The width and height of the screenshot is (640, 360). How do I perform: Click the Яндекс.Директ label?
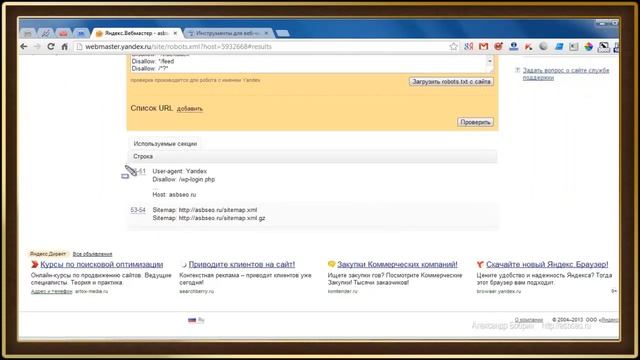(x=47, y=254)
